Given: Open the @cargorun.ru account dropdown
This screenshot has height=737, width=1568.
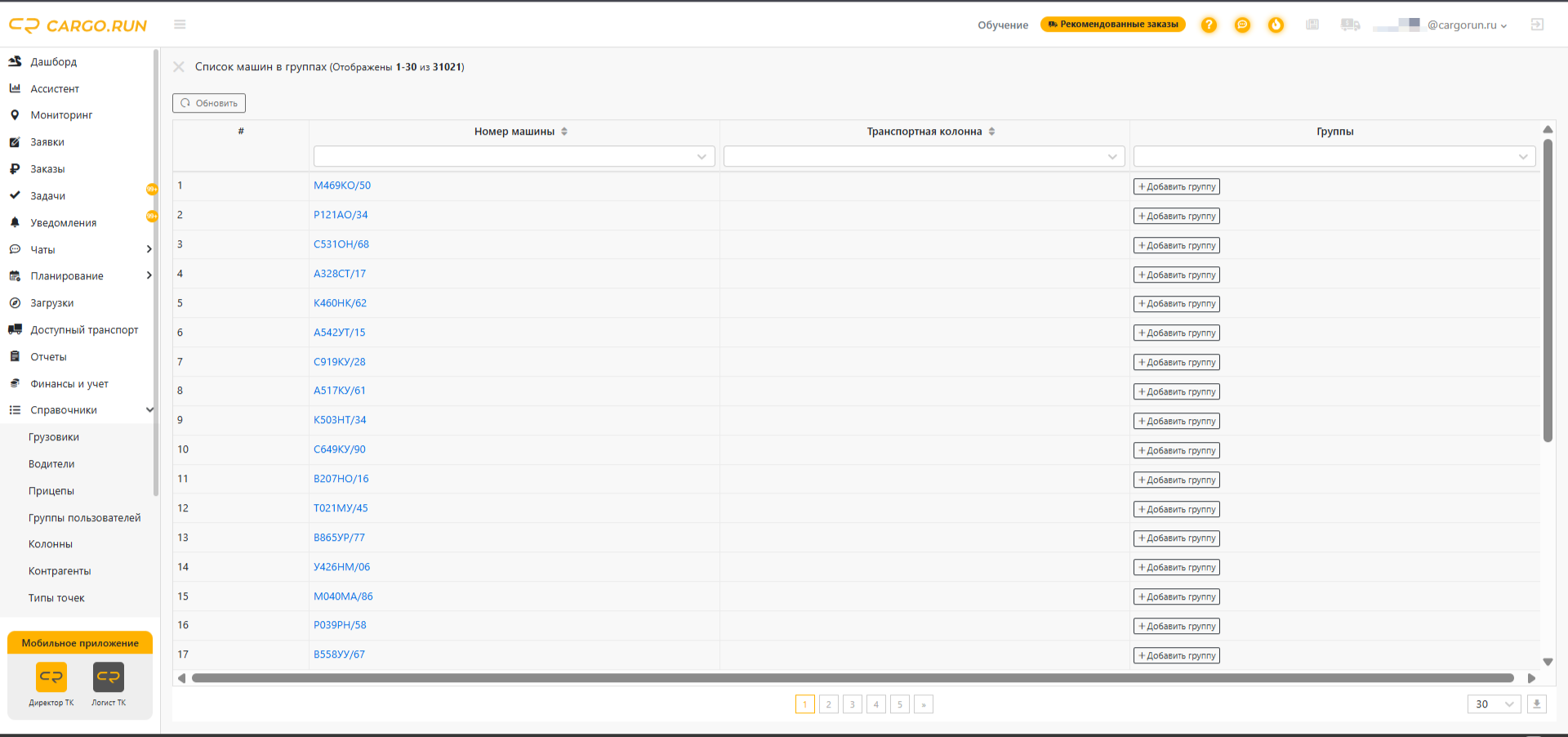Looking at the screenshot, I should coord(1467,25).
